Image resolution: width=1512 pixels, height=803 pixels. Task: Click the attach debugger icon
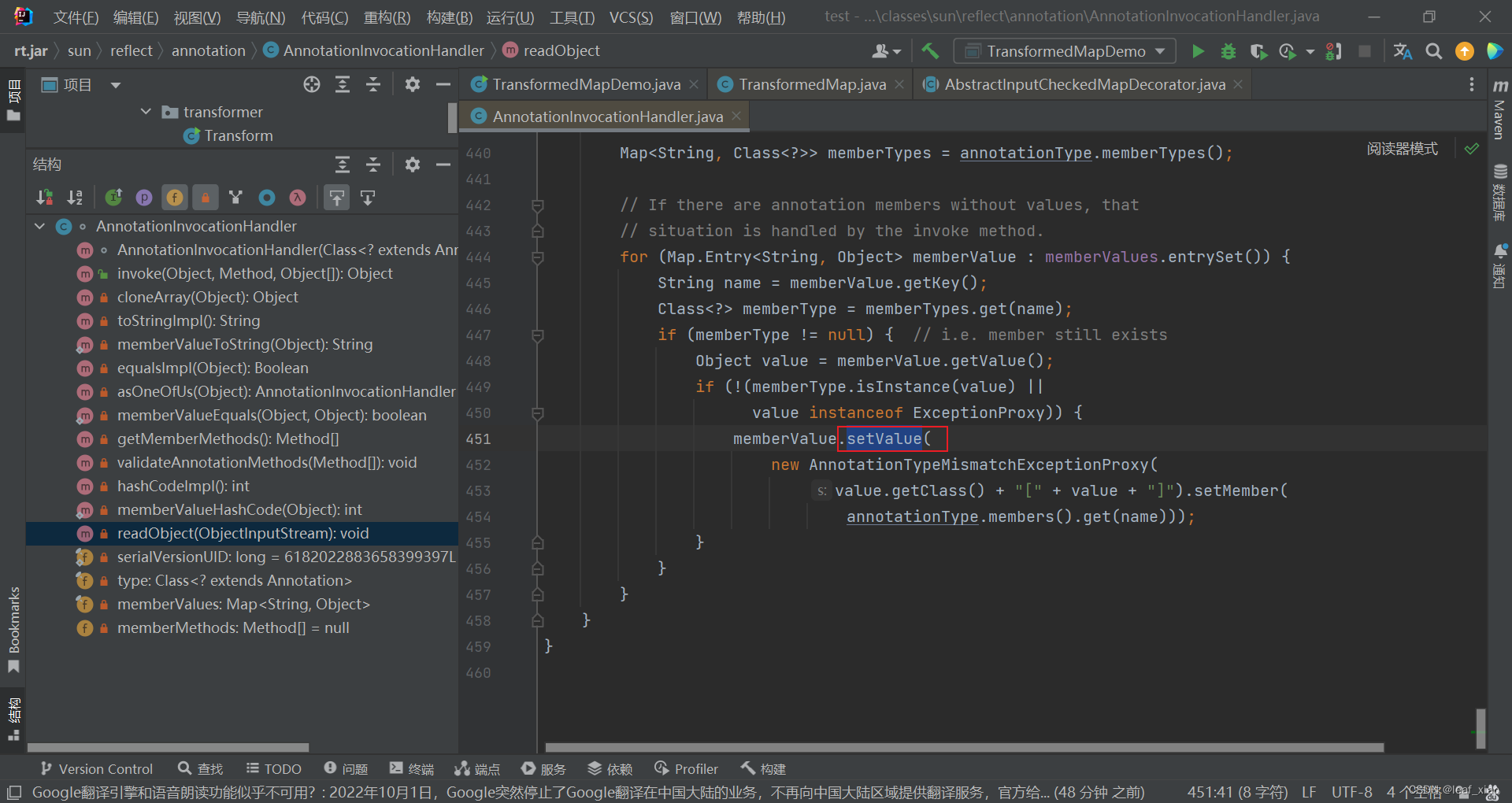coord(1333,51)
